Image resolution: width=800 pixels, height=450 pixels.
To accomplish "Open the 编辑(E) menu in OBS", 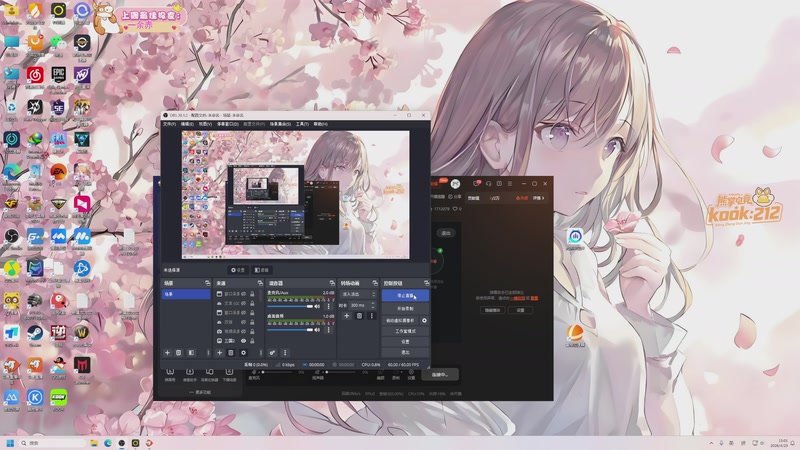I will coord(187,124).
